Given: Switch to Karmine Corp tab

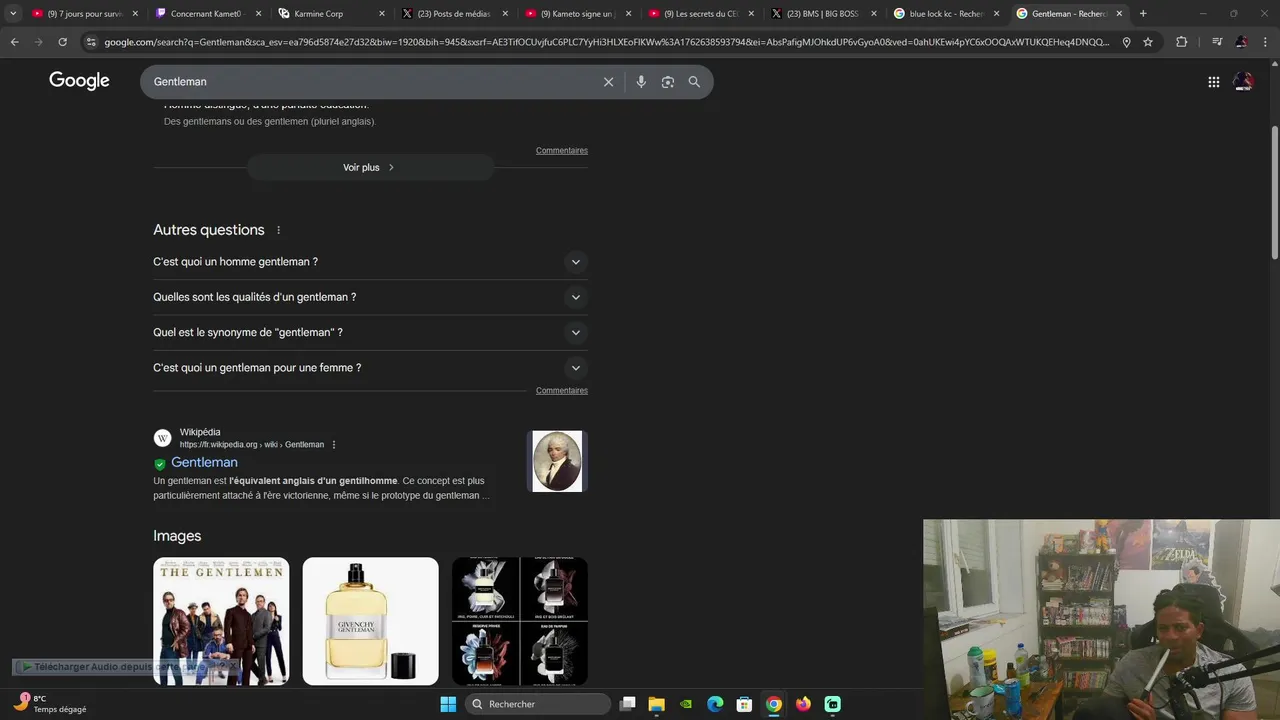Looking at the screenshot, I should point(331,14).
